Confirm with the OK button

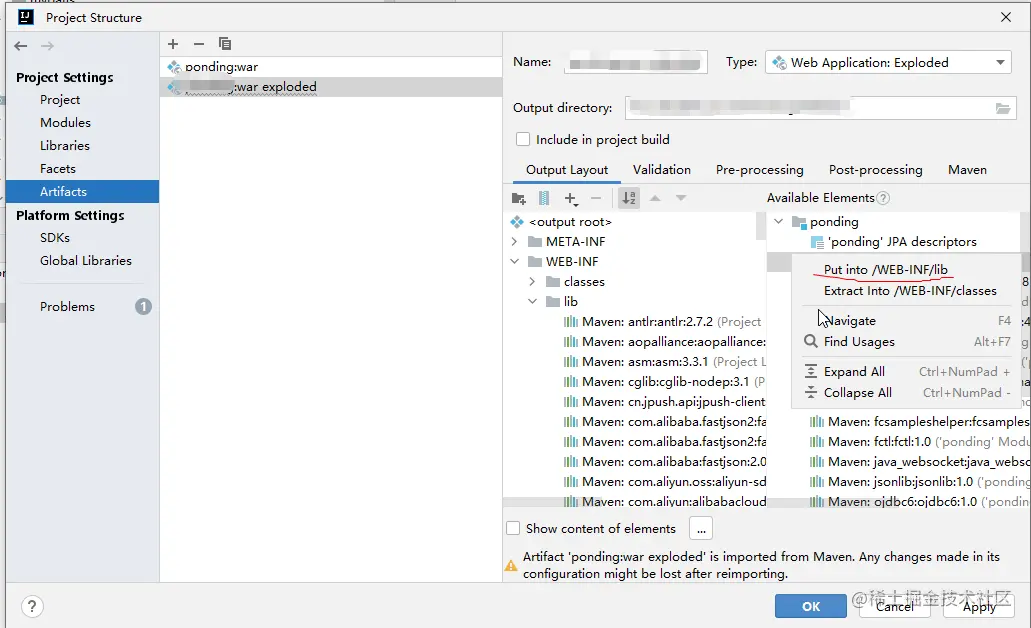pos(811,606)
